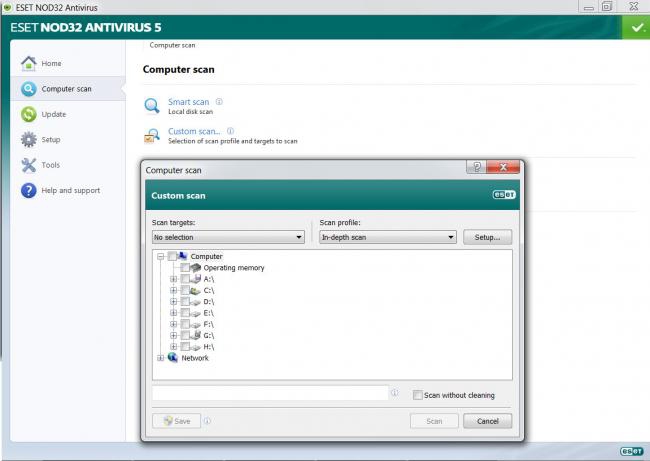Expand the D:\ drive node
The height and width of the screenshot is (461, 650).
174,301
